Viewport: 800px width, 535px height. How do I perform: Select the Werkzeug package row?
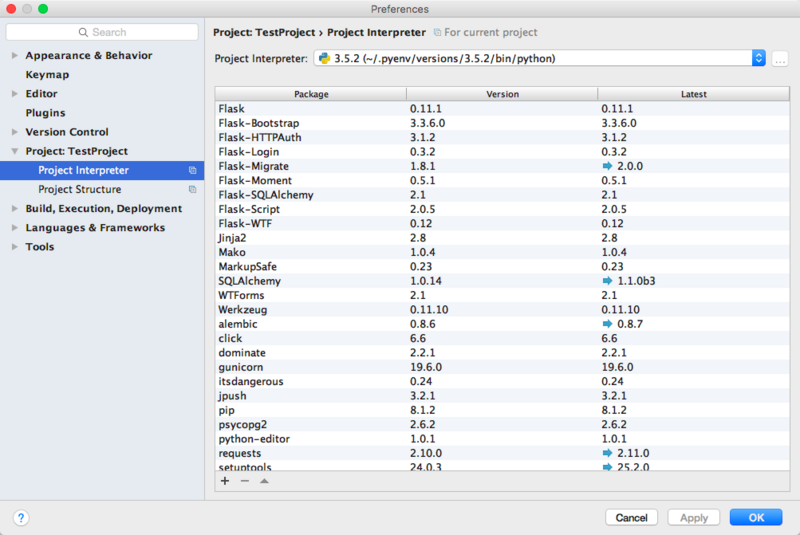pyautogui.click(x=502, y=310)
